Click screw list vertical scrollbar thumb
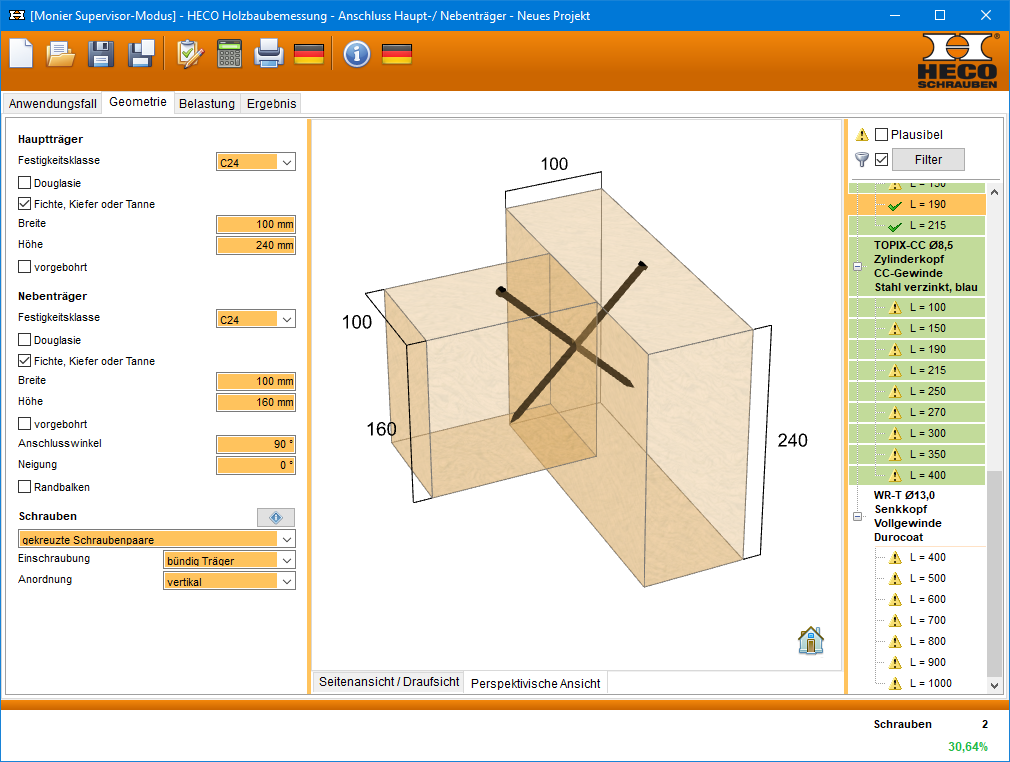The width and height of the screenshot is (1010, 762). point(994,573)
